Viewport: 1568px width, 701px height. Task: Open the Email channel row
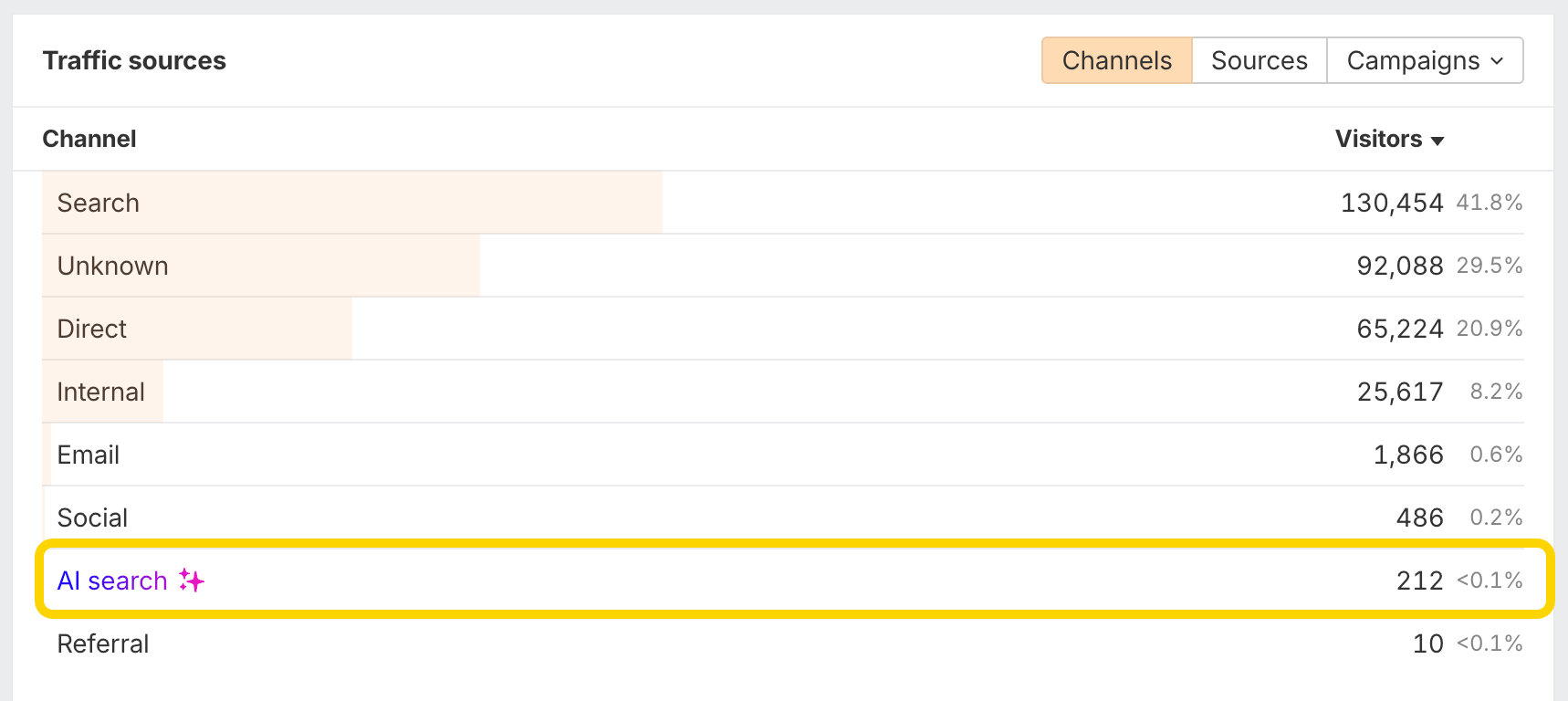(x=88, y=455)
